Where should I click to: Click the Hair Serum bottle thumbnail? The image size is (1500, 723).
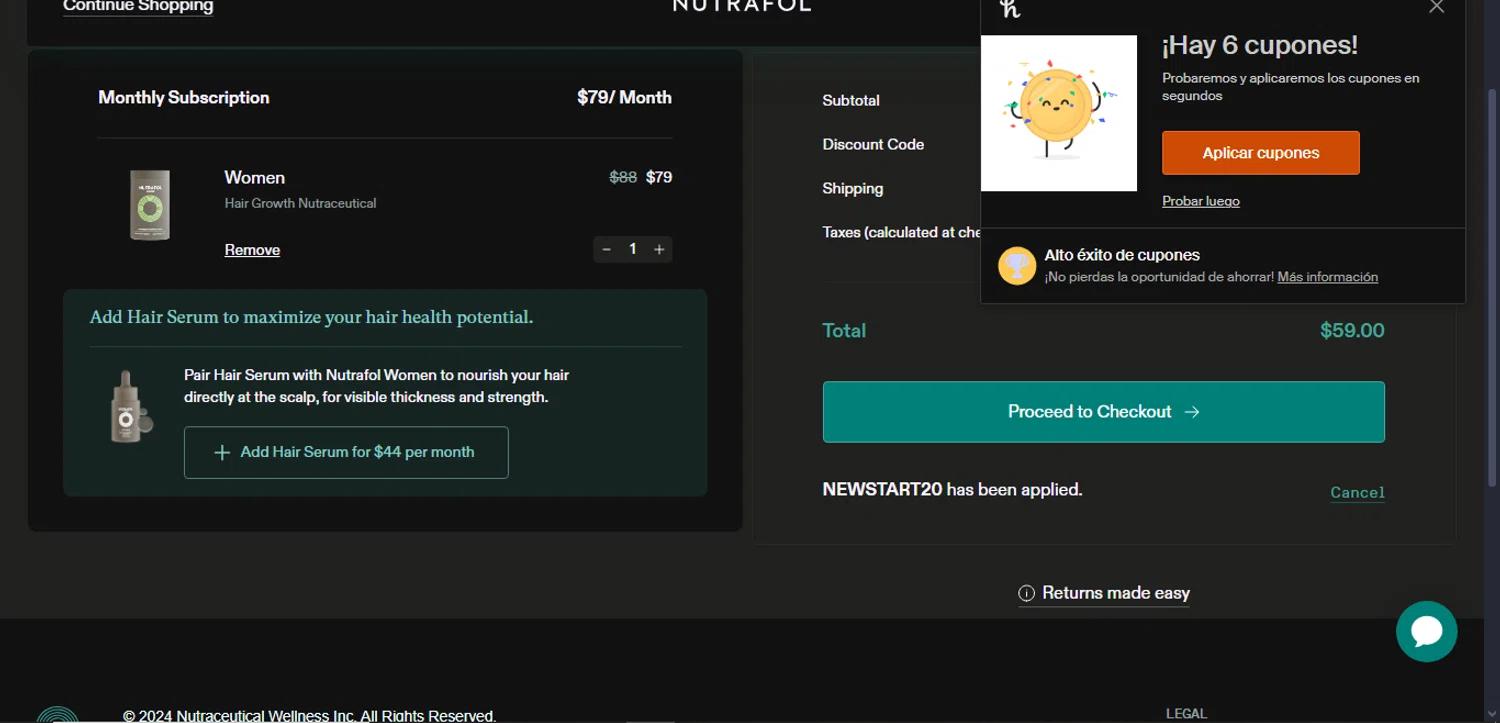[x=130, y=407]
